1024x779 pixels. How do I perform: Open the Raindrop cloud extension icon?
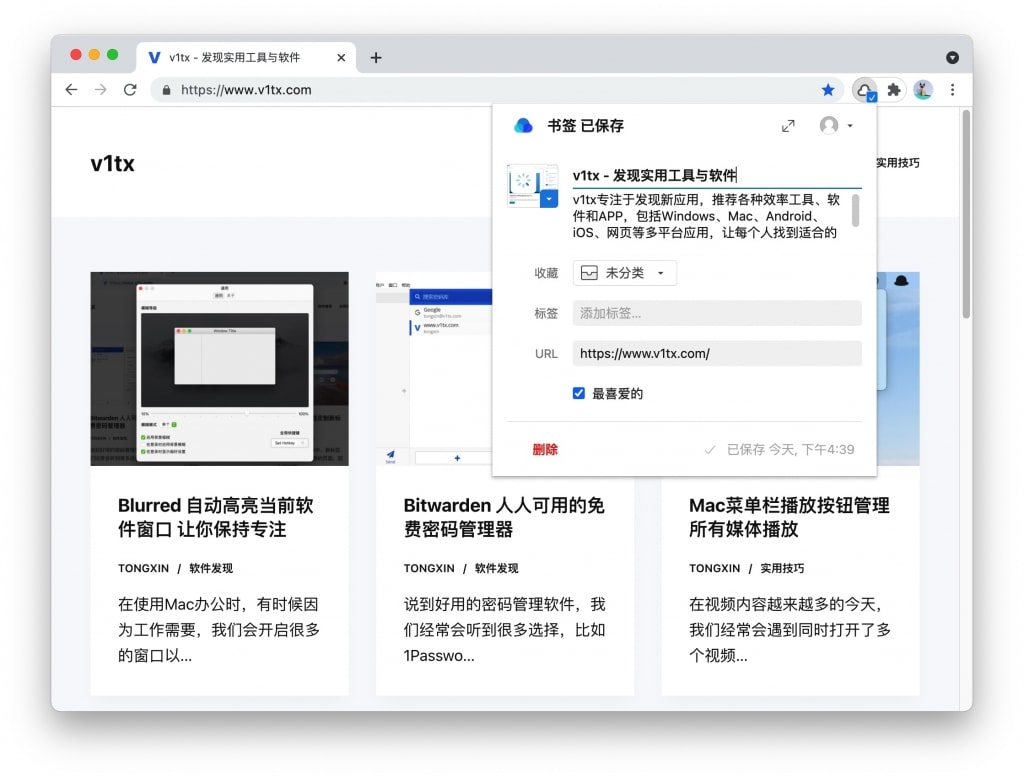coord(865,90)
